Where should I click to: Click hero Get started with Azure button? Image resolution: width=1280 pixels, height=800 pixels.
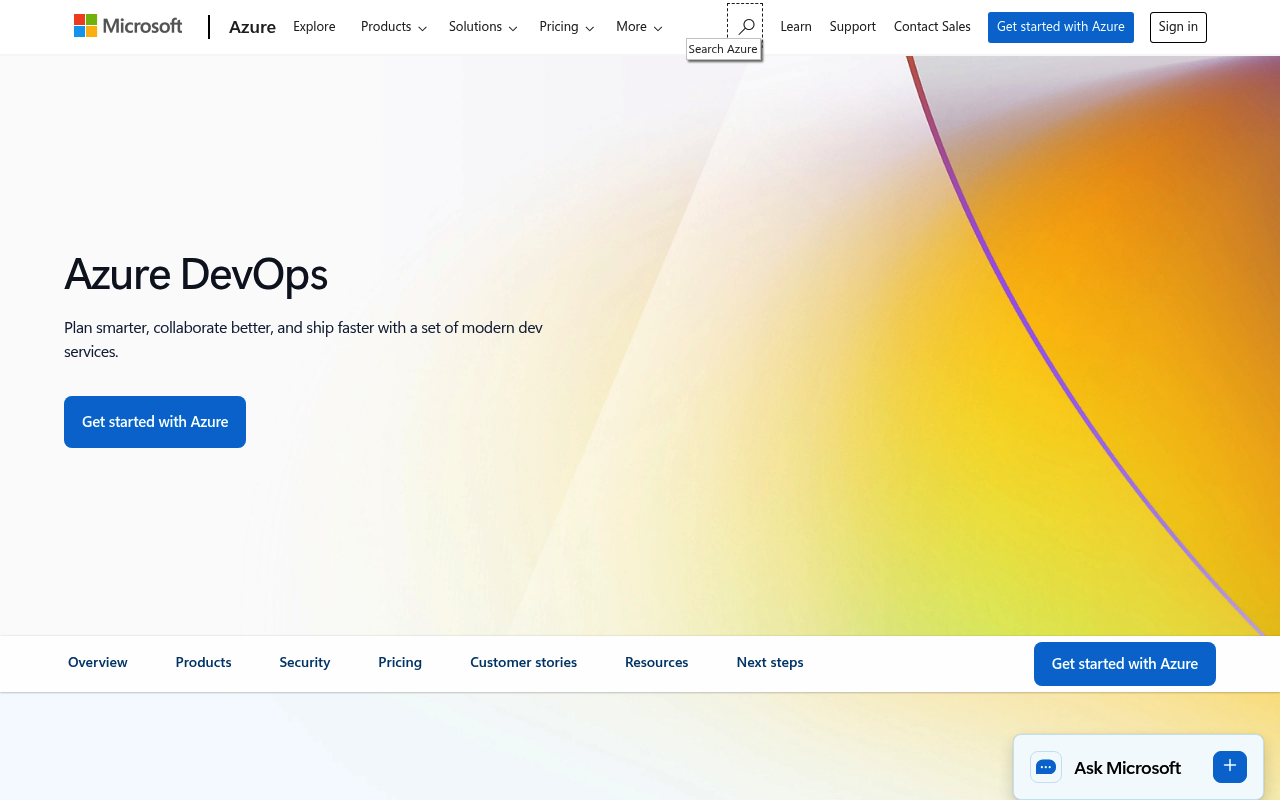(155, 422)
